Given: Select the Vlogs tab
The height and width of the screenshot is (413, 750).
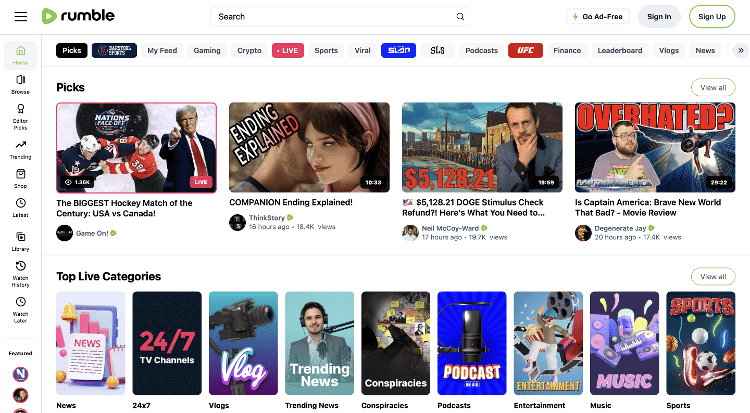Looking at the screenshot, I should 669,50.
